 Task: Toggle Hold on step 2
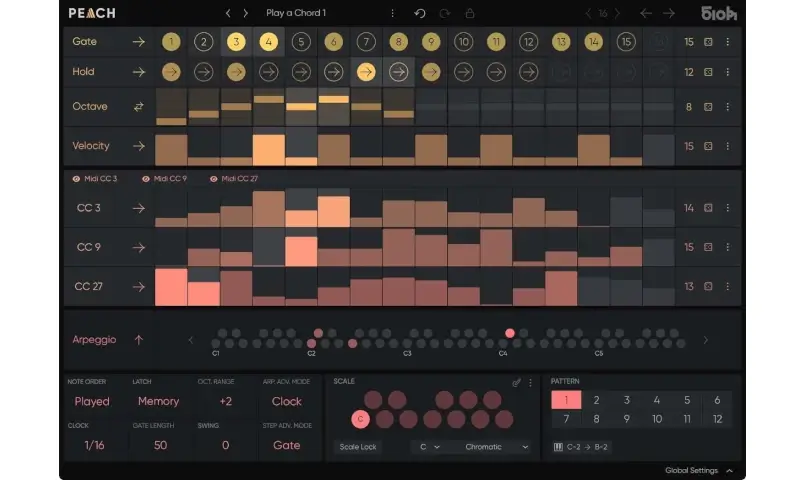tap(204, 72)
